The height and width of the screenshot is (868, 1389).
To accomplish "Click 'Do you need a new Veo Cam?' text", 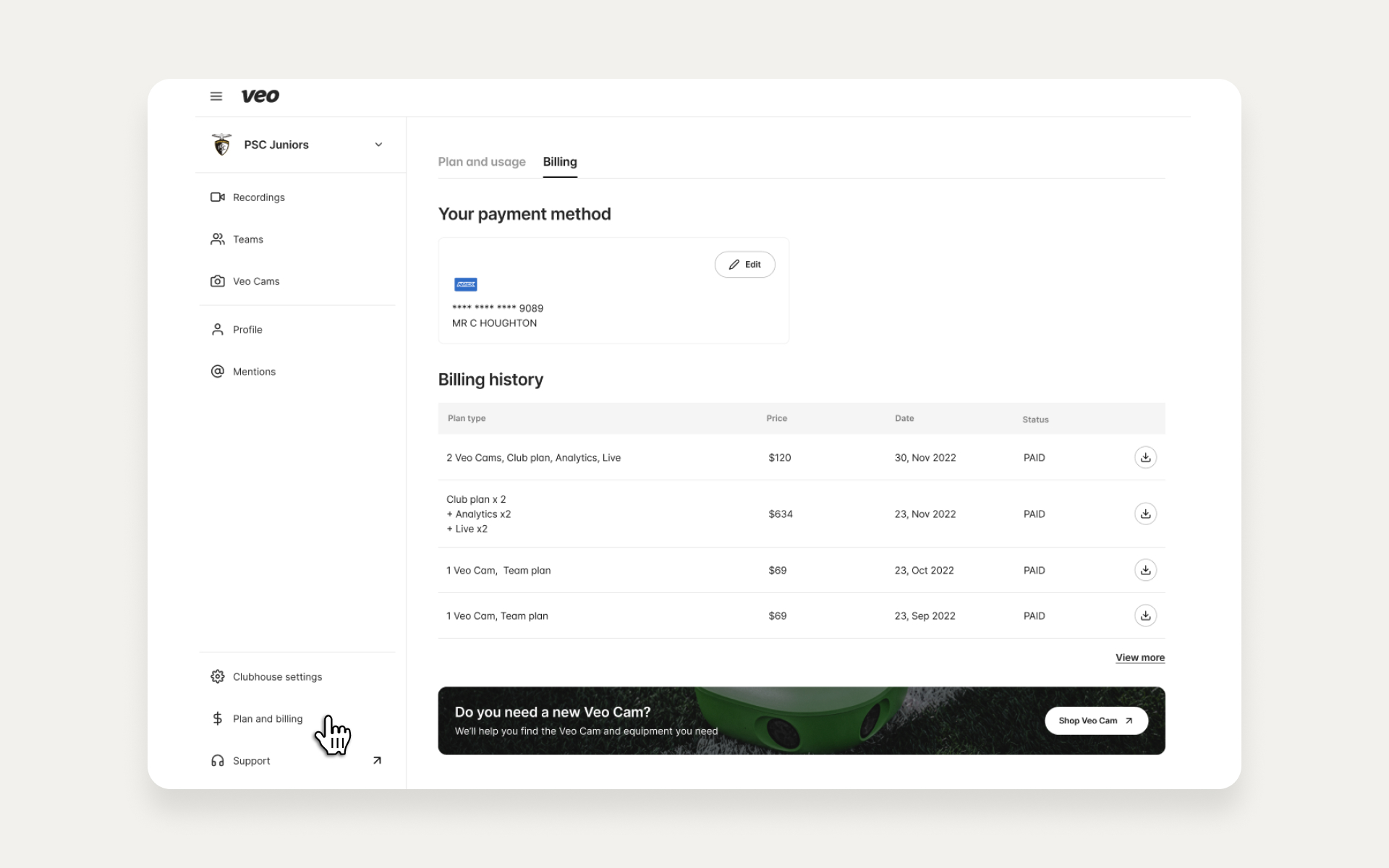I will tap(553, 712).
